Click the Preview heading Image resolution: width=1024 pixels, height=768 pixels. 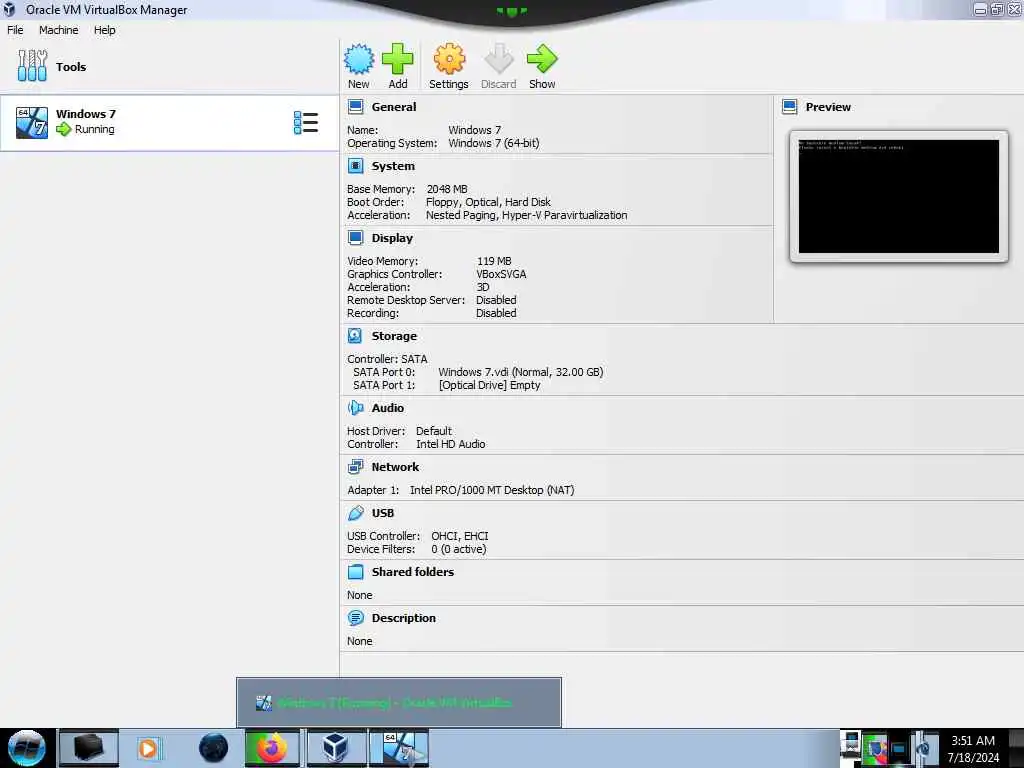(828, 106)
